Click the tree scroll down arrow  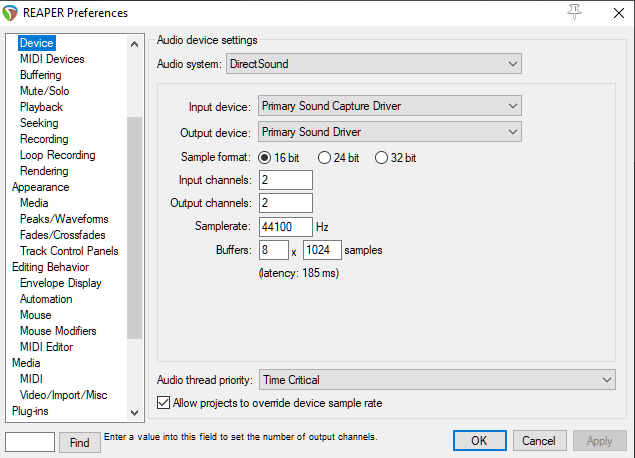(x=135, y=413)
